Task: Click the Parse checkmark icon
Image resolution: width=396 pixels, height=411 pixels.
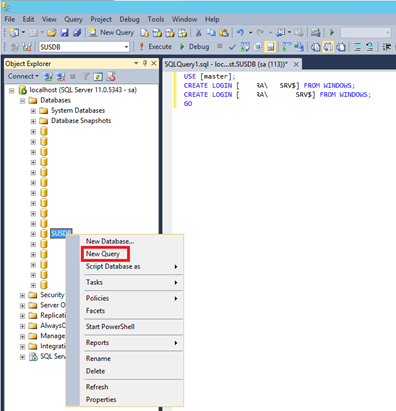Action: (232, 47)
